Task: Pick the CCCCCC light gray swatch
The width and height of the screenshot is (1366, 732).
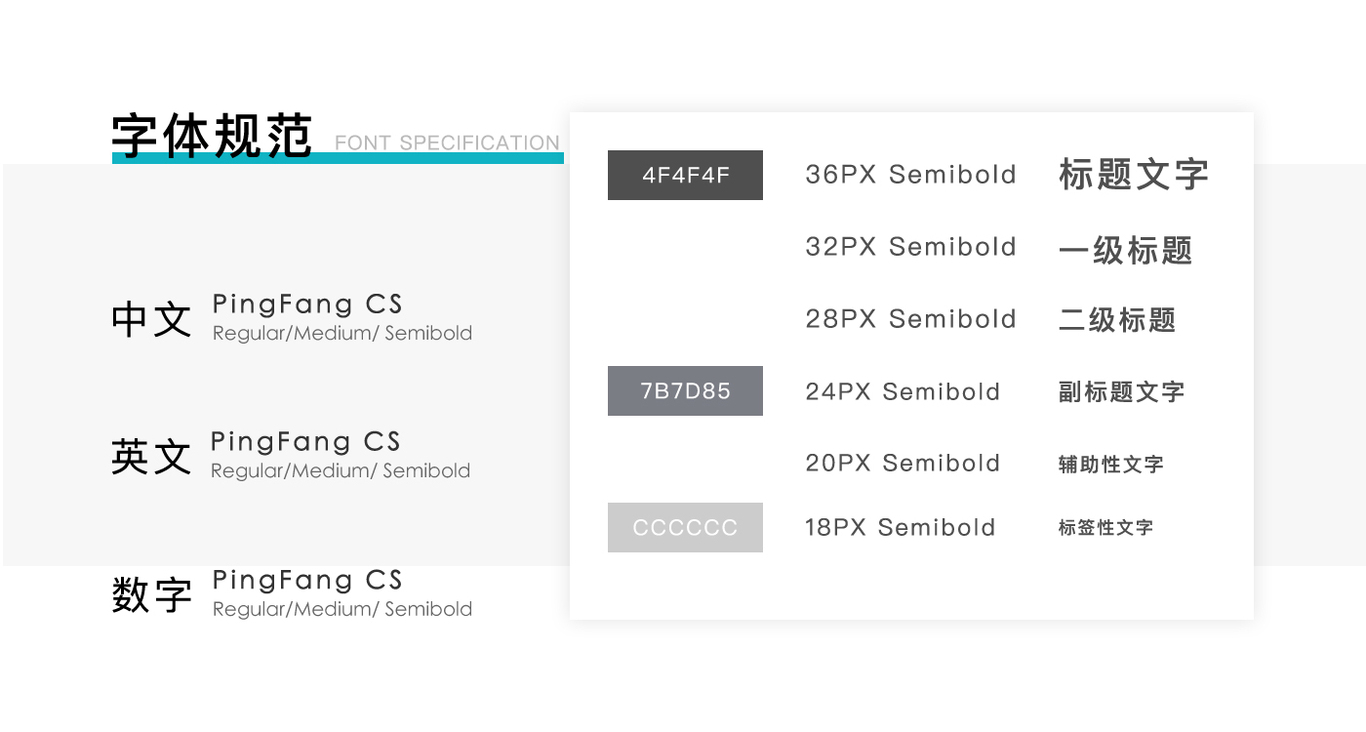Action: point(685,527)
